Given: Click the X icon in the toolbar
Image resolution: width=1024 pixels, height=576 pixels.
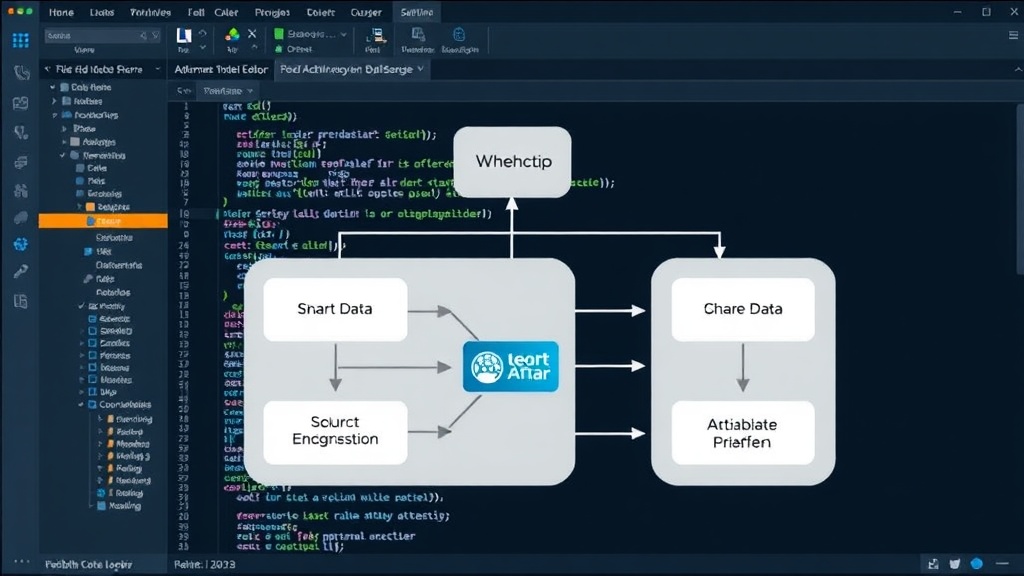Looking at the screenshot, I should 252,33.
